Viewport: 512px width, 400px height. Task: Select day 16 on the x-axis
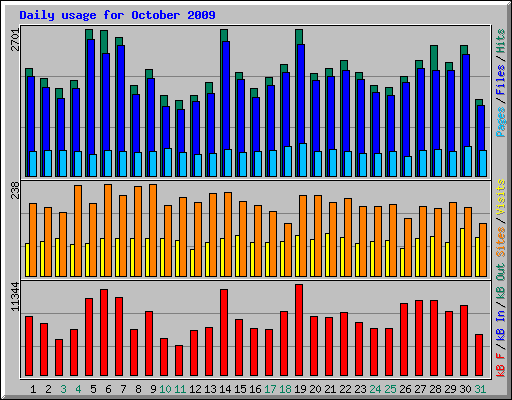255,389
